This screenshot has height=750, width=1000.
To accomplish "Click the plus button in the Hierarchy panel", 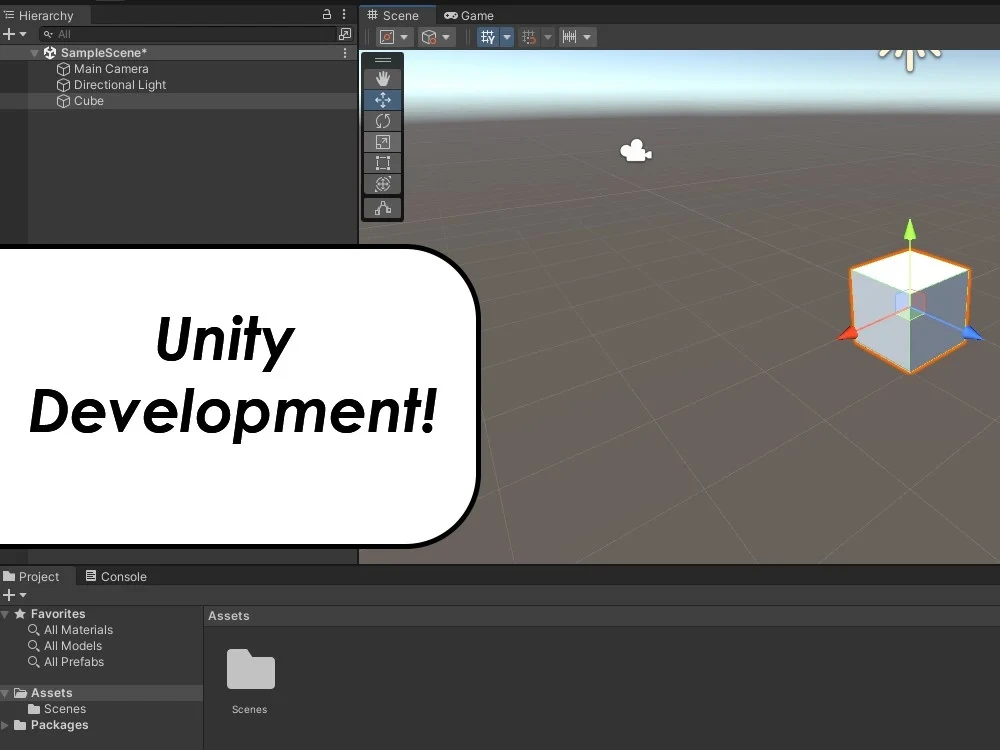I will click(x=8, y=33).
